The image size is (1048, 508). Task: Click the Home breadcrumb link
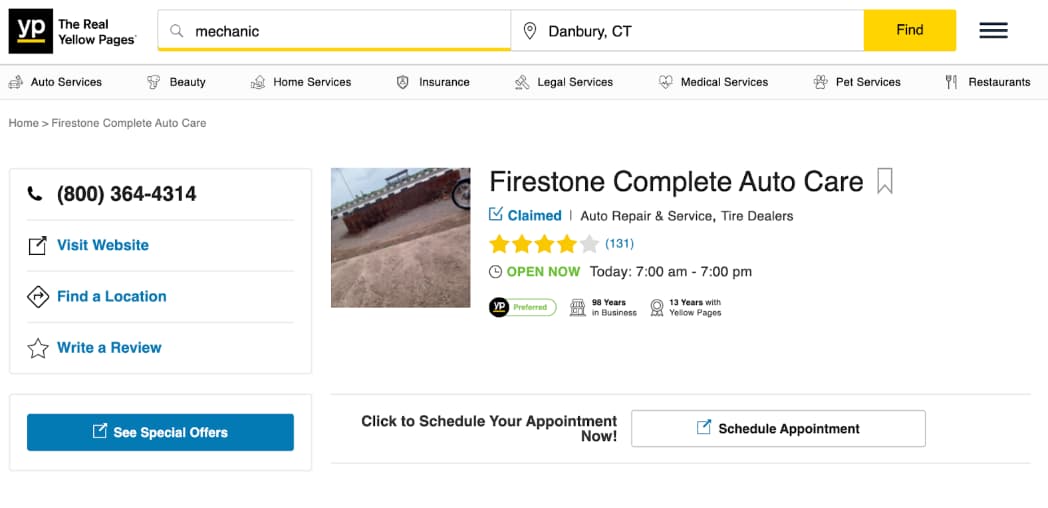tap(23, 123)
